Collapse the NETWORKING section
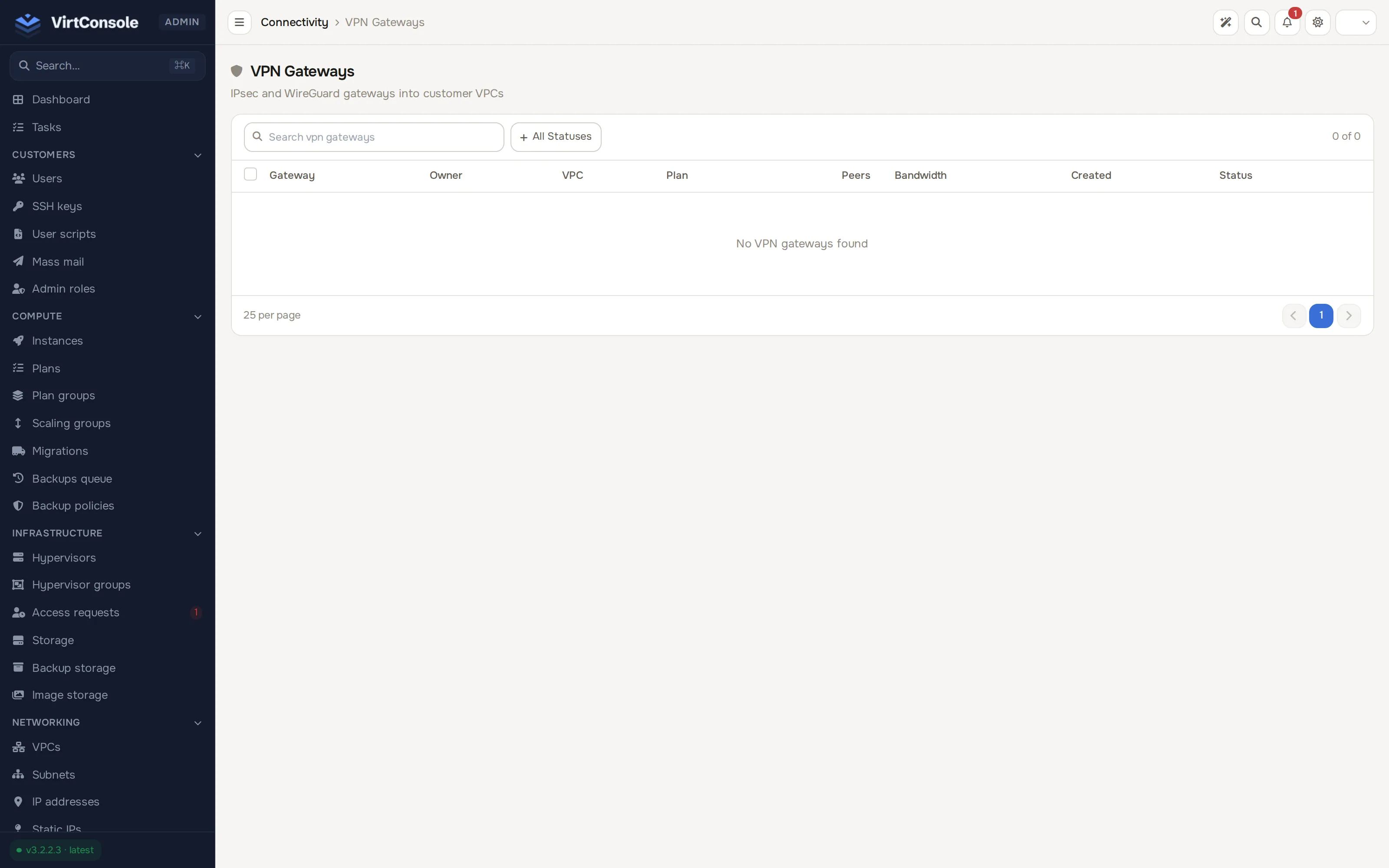The width and height of the screenshot is (1389, 868). pyautogui.click(x=197, y=723)
